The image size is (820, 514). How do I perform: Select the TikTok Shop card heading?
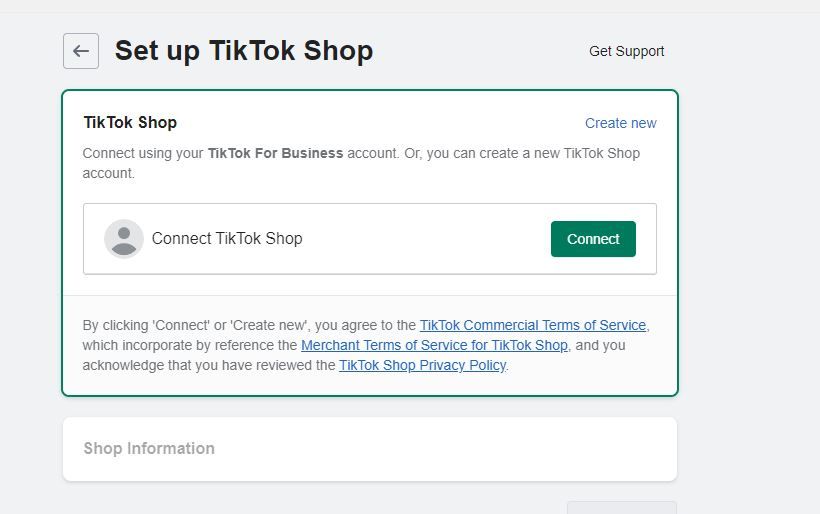click(130, 122)
